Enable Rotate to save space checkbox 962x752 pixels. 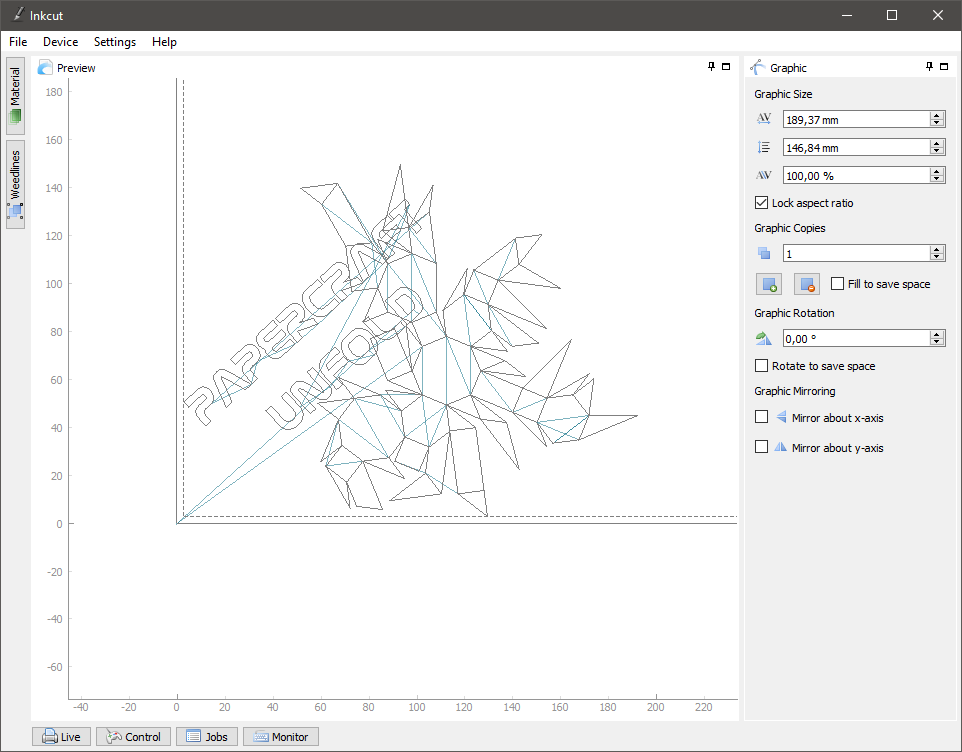point(761,366)
